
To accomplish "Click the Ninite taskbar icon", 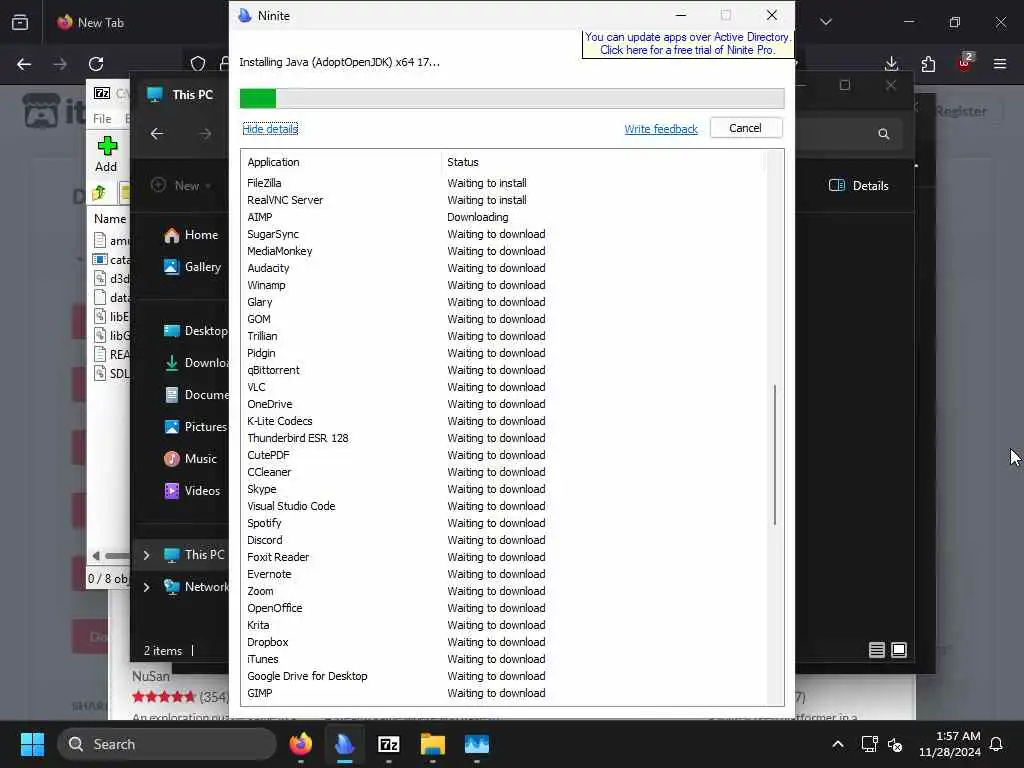I will (x=345, y=744).
